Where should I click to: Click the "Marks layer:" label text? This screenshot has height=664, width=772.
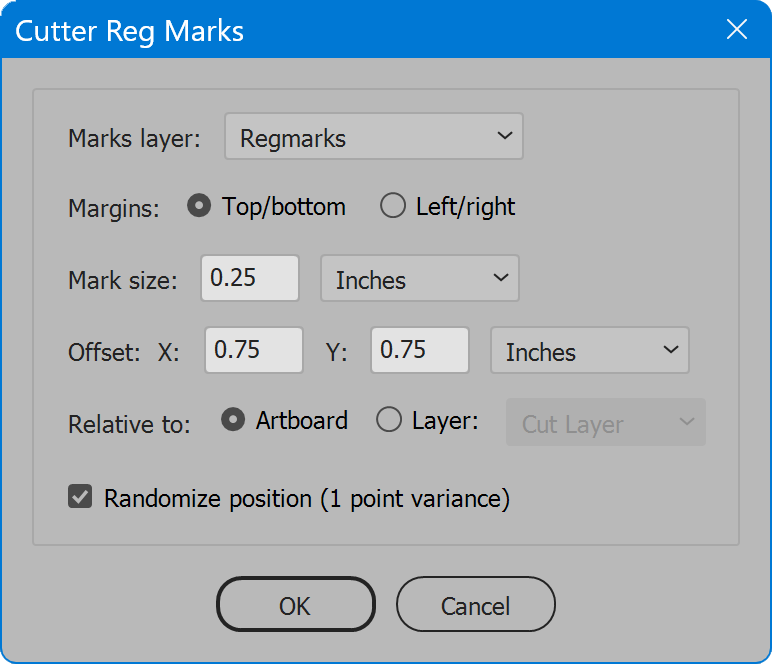134,138
